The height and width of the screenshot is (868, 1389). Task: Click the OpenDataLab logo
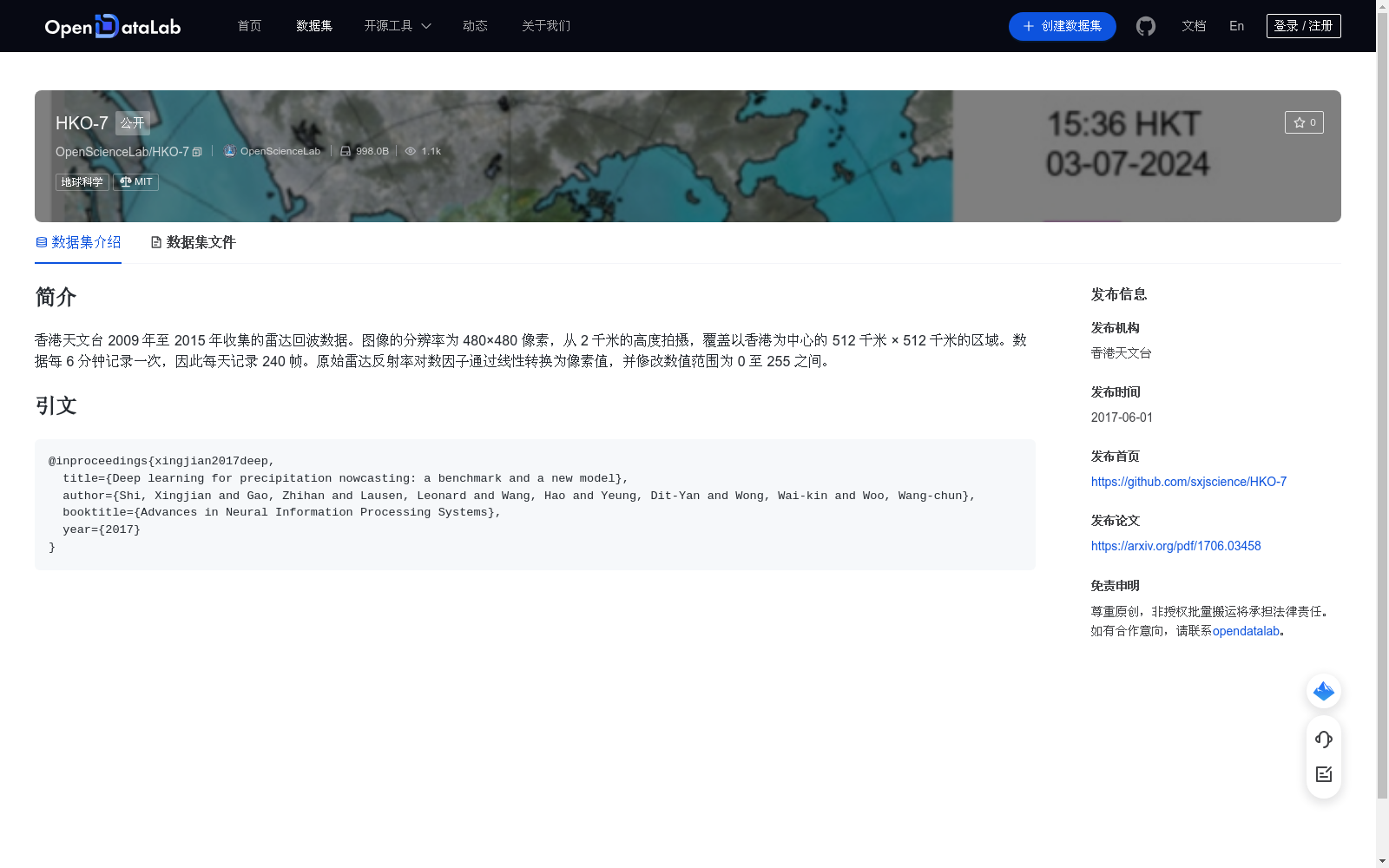coord(113,26)
